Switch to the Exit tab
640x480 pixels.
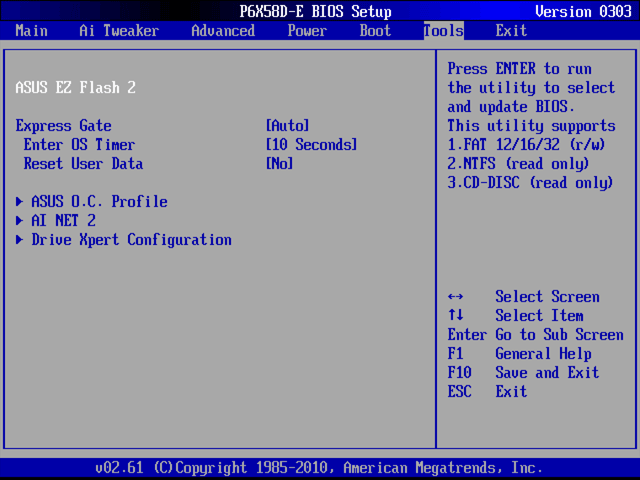pos(511,31)
